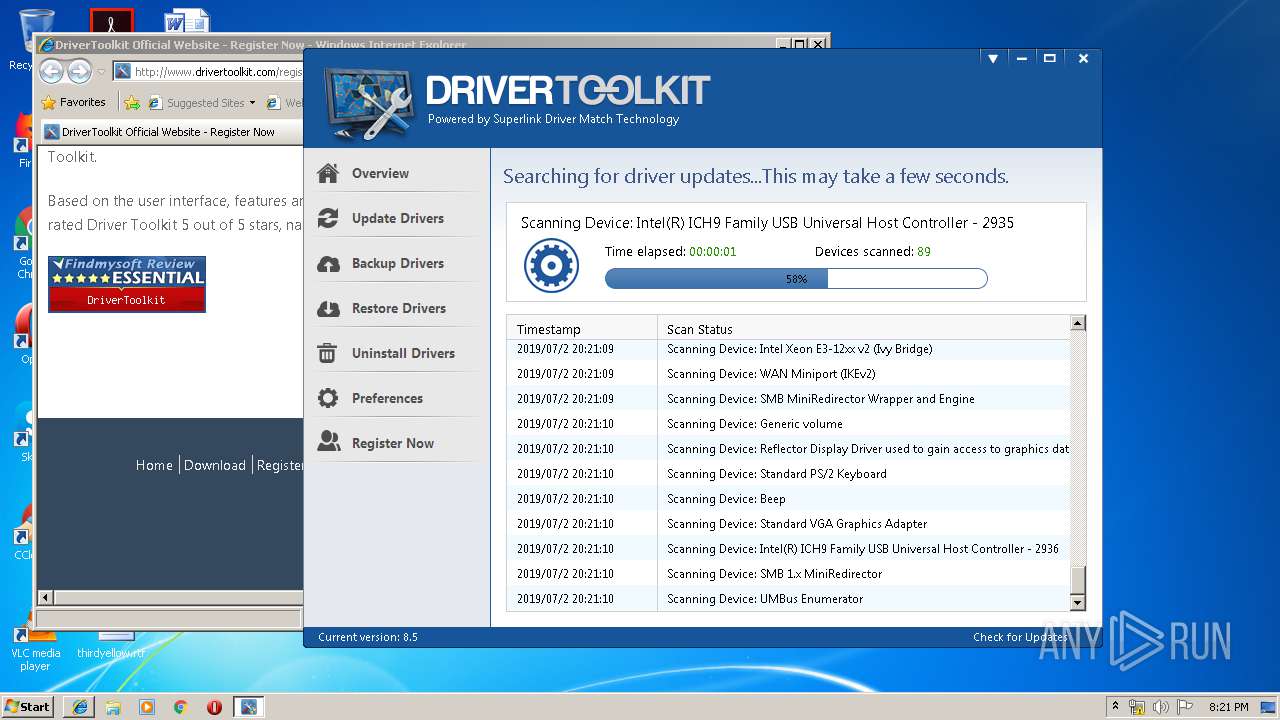Open the Word document desktop icon
The width and height of the screenshot is (1280, 720).
pyautogui.click(x=187, y=20)
